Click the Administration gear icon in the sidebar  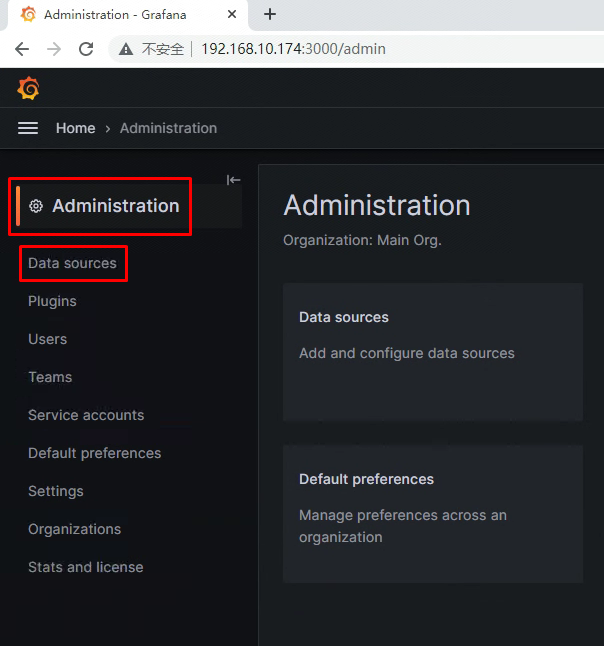coord(36,206)
